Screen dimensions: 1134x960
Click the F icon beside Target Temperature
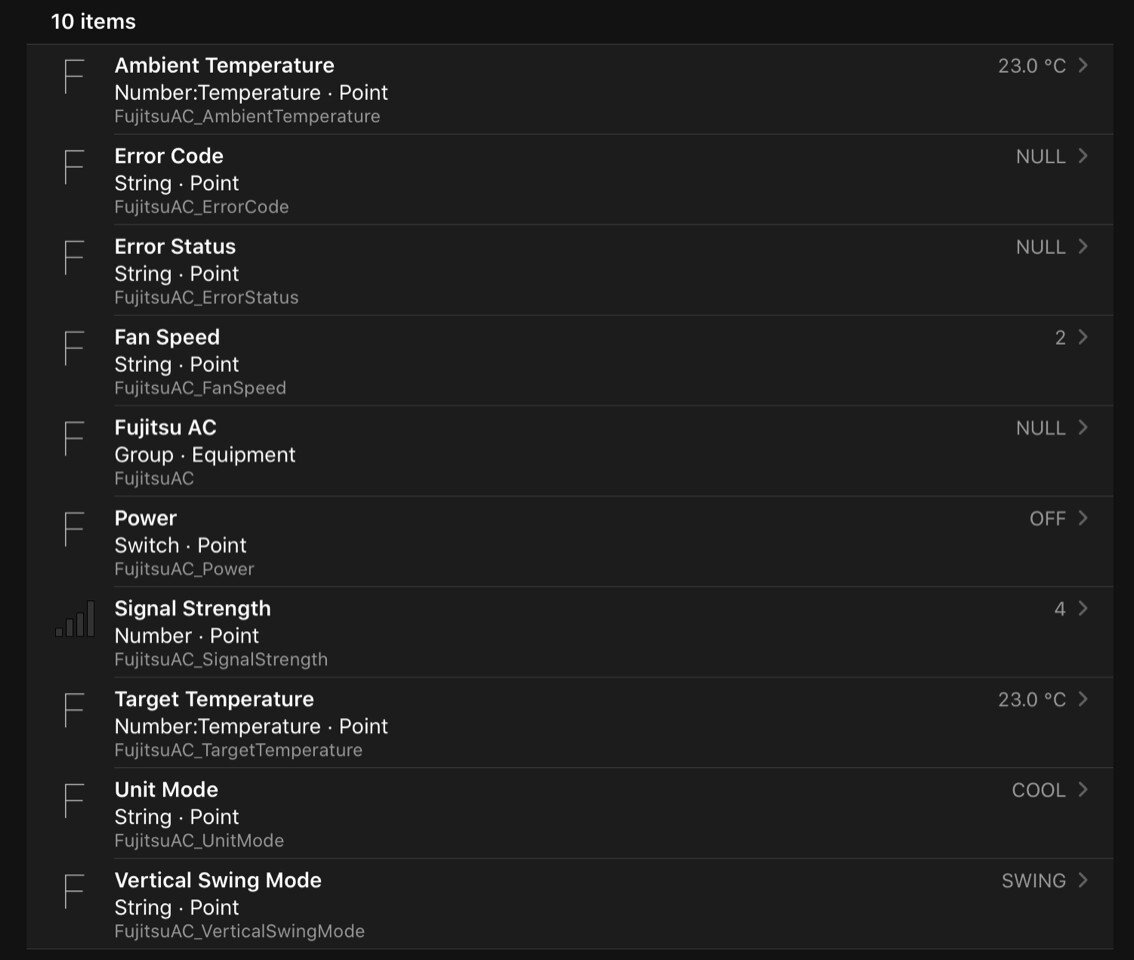point(74,710)
